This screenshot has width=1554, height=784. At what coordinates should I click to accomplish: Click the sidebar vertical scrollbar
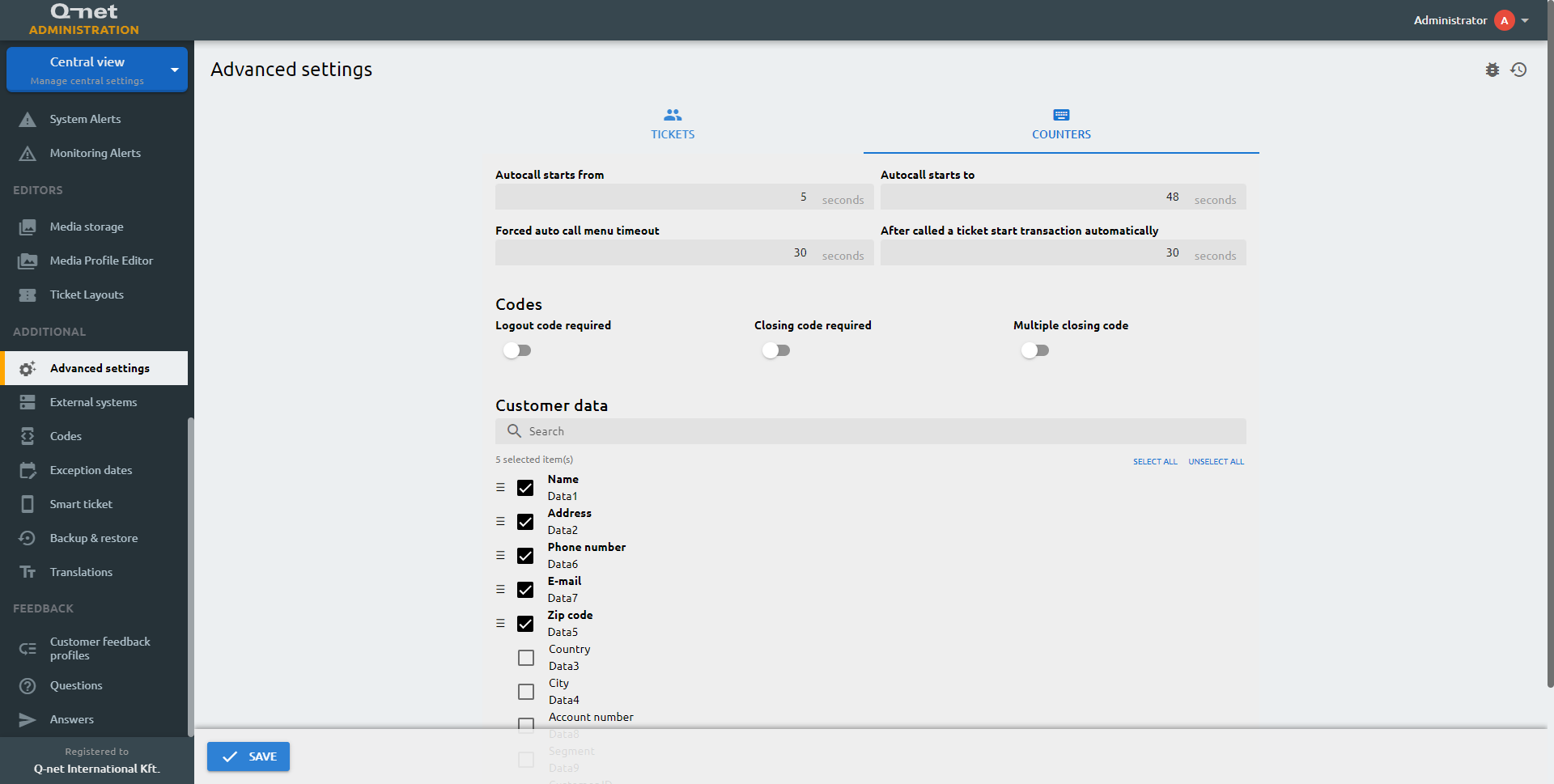pyautogui.click(x=190, y=577)
